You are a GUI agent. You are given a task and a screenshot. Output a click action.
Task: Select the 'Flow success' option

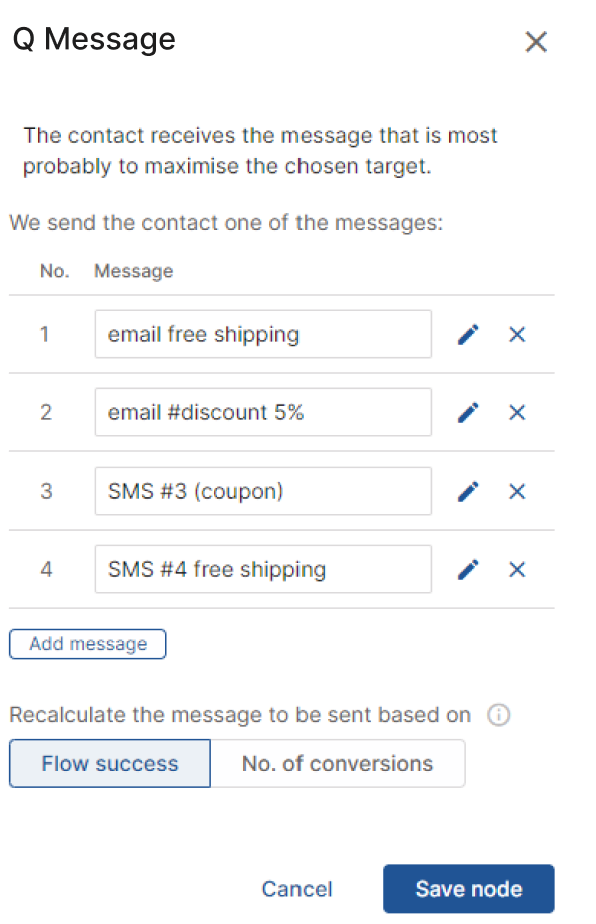(x=110, y=764)
